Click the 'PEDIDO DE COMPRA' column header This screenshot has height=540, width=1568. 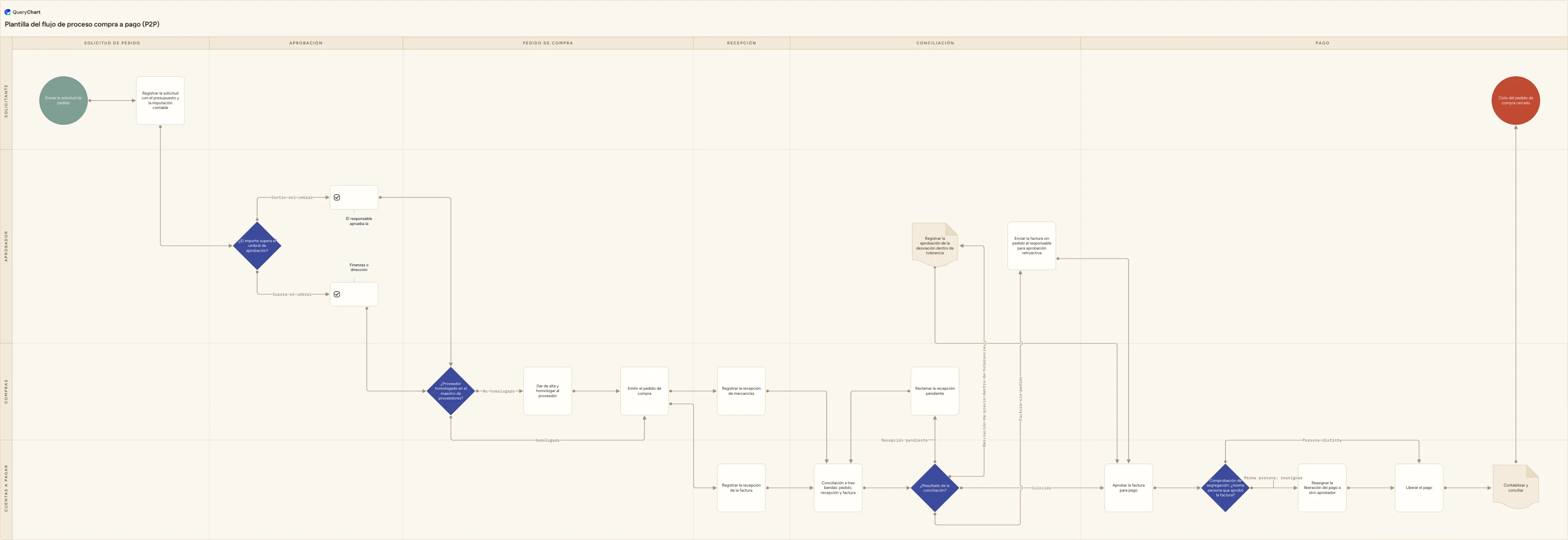(x=547, y=43)
